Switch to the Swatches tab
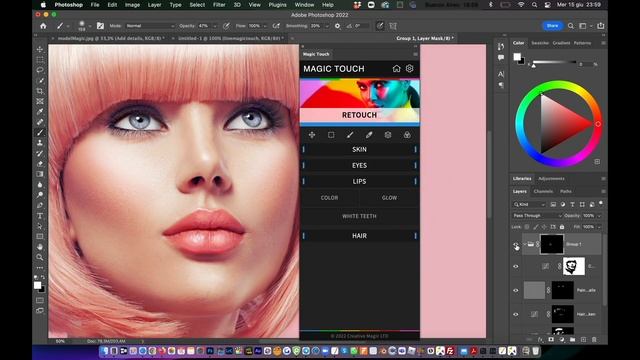The image size is (640, 360). [x=540, y=43]
